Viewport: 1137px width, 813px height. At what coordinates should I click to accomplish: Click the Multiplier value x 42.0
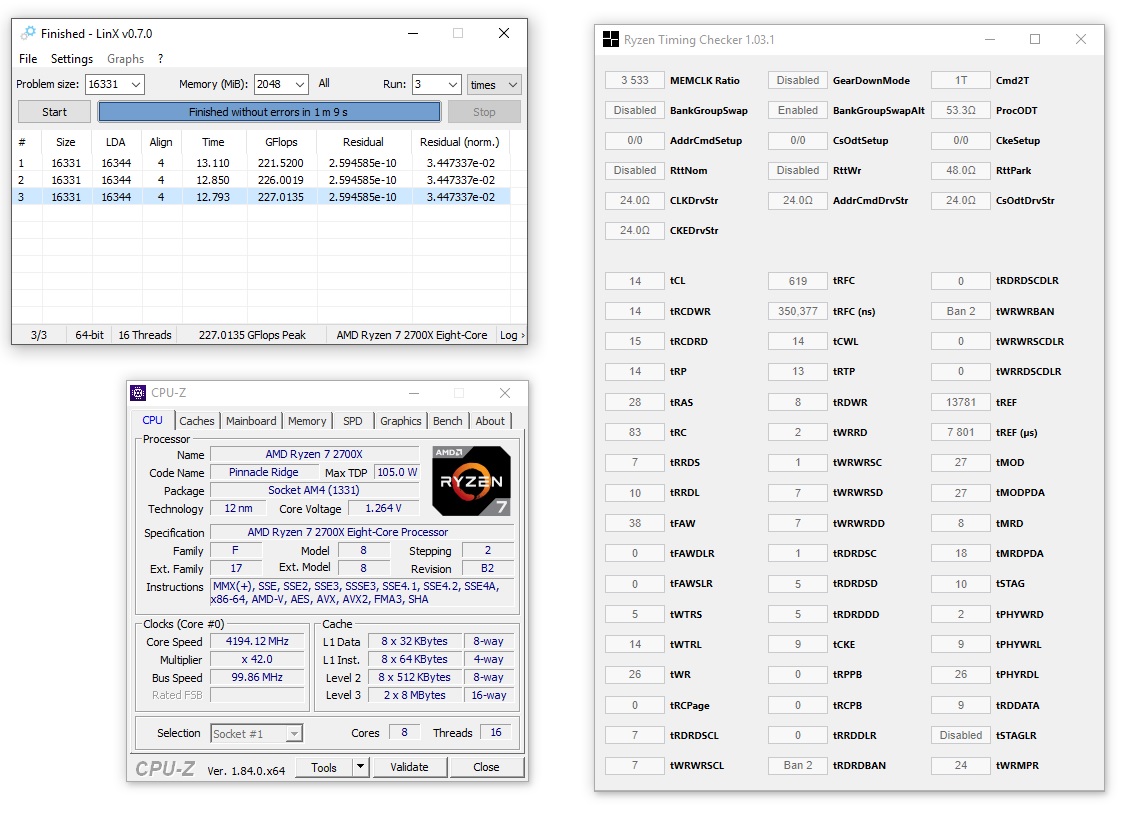(x=257, y=659)
